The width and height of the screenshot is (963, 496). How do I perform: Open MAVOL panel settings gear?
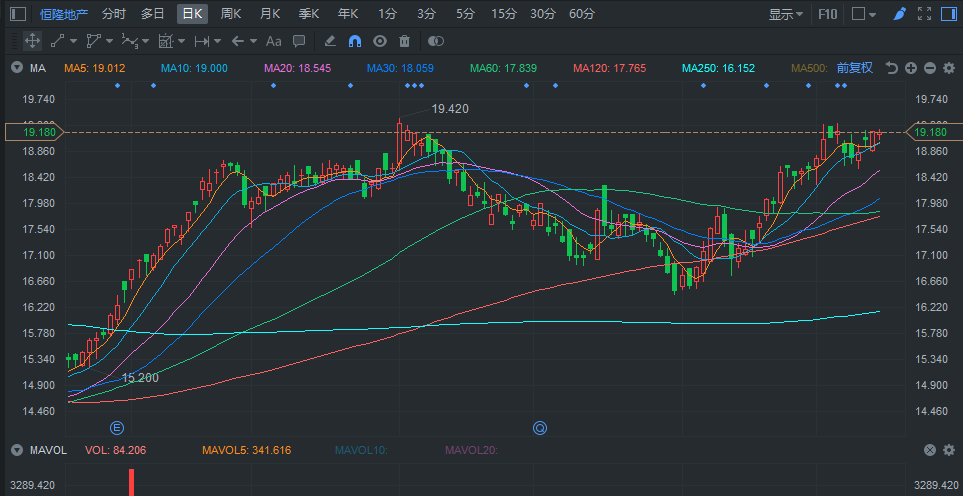pos(949,451)
